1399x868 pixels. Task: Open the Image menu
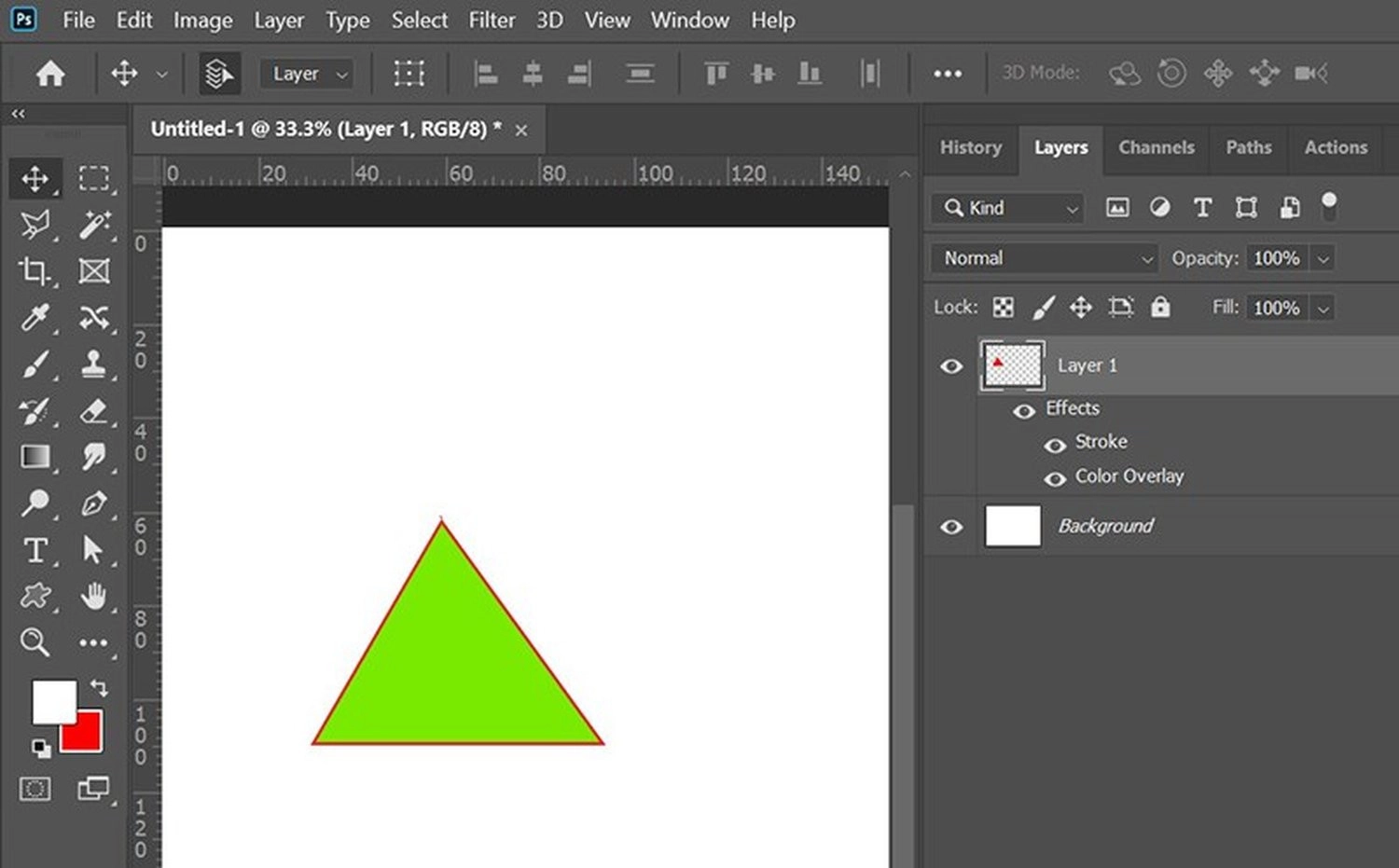coord(202,20)
